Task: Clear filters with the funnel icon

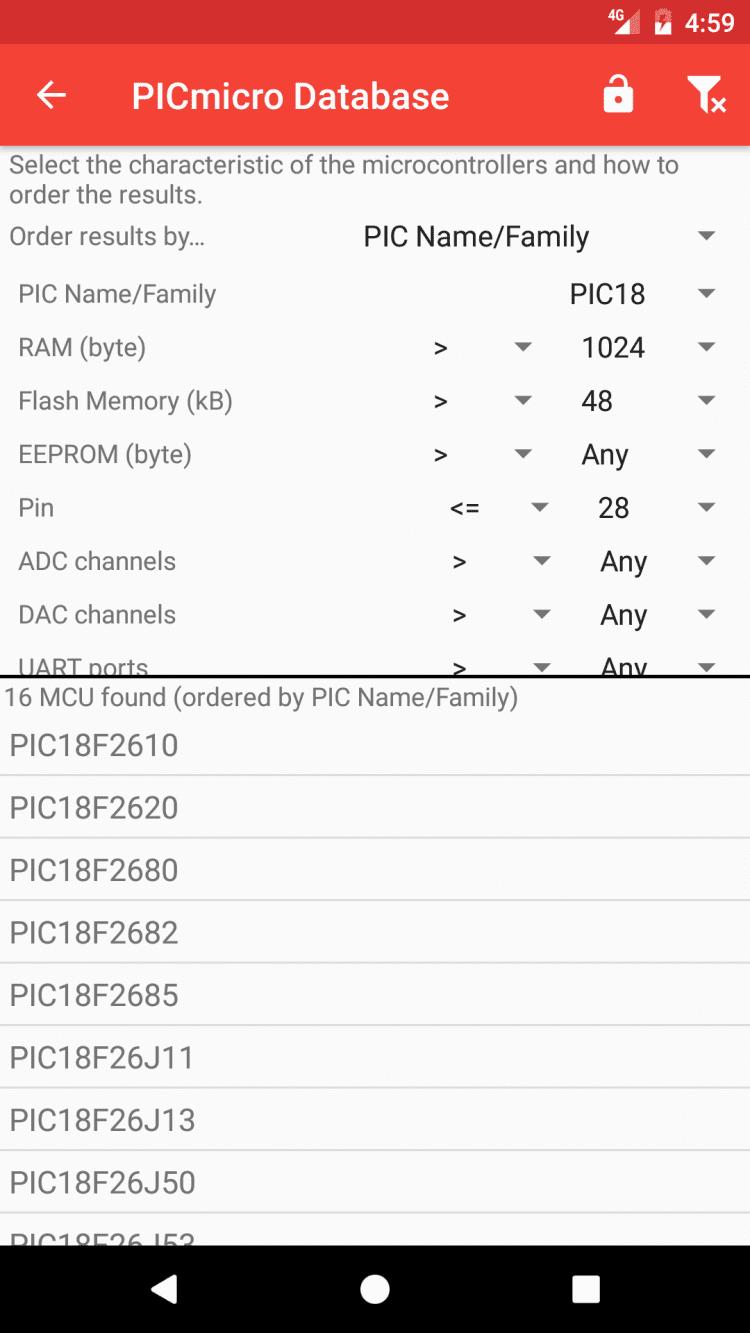Action: coord(706,96)
